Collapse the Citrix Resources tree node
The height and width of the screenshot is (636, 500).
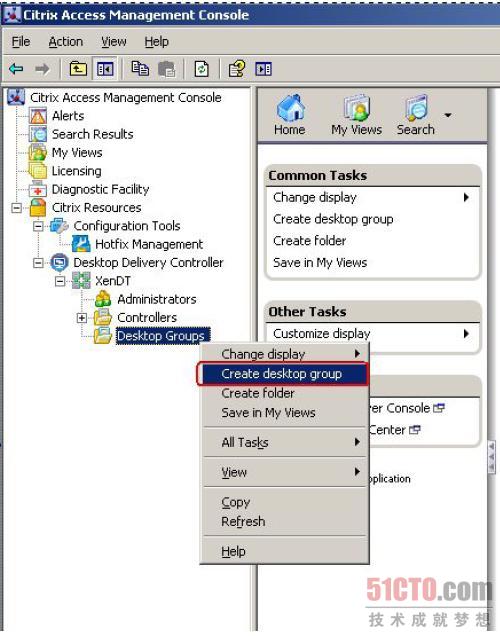tap(17, 208)
